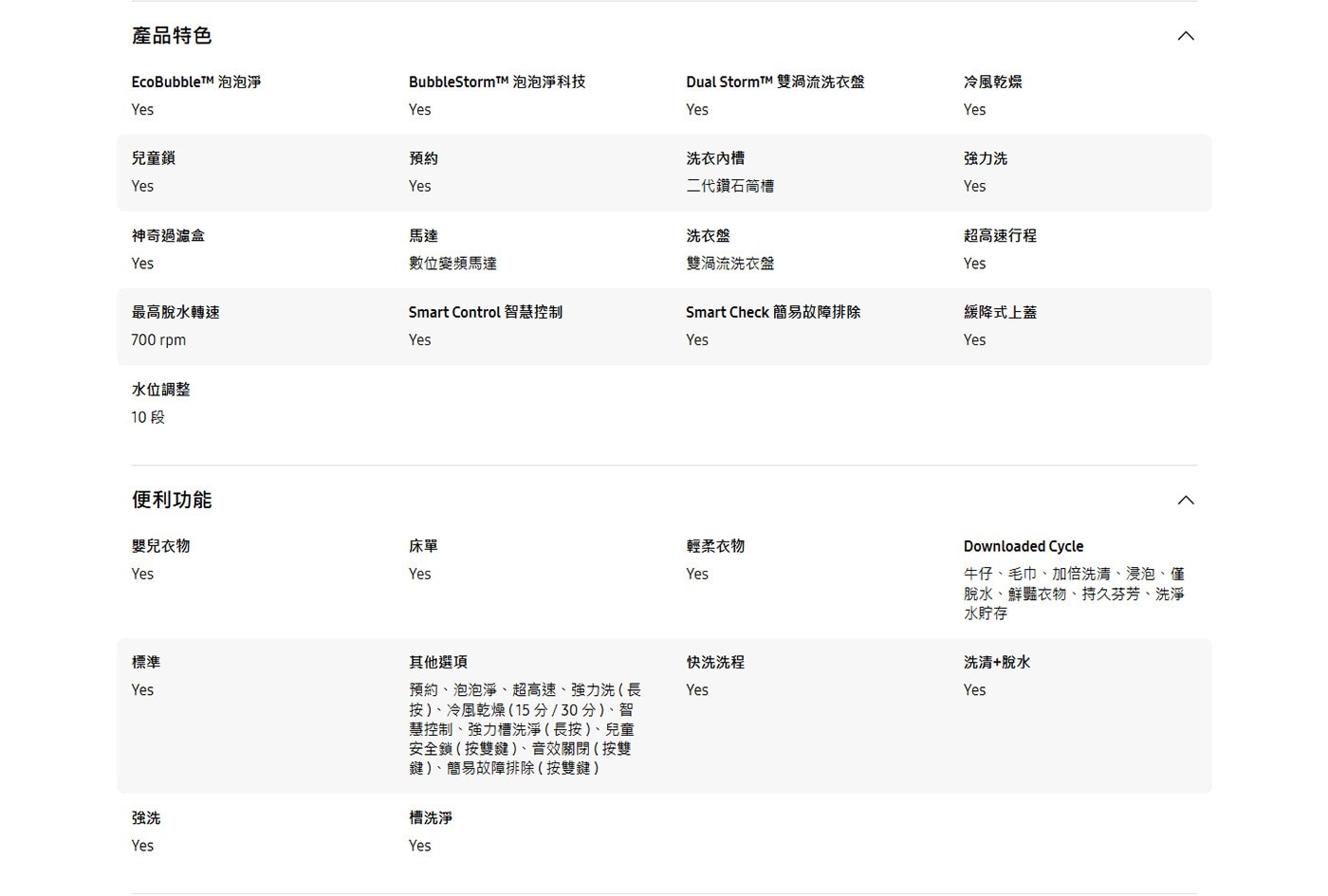The height and width of the screenshot is (896, 1328).
Task: Select the BubbleStorm™ 泡泡淨科技 label
Action: (497, 82)
